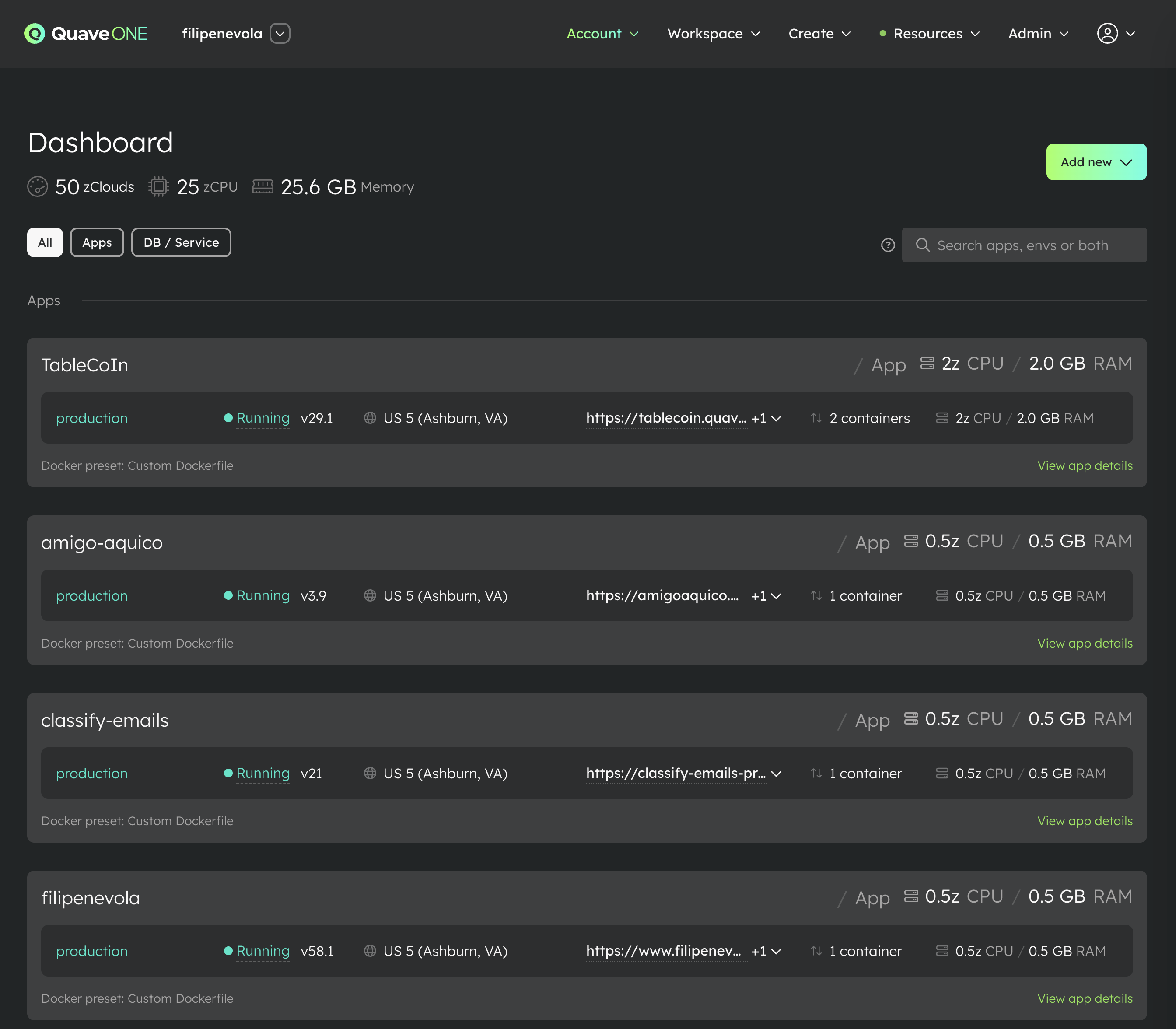1176x1029 pixels.
Task: Click server icon in filipenevola production row
Action: 942,951
